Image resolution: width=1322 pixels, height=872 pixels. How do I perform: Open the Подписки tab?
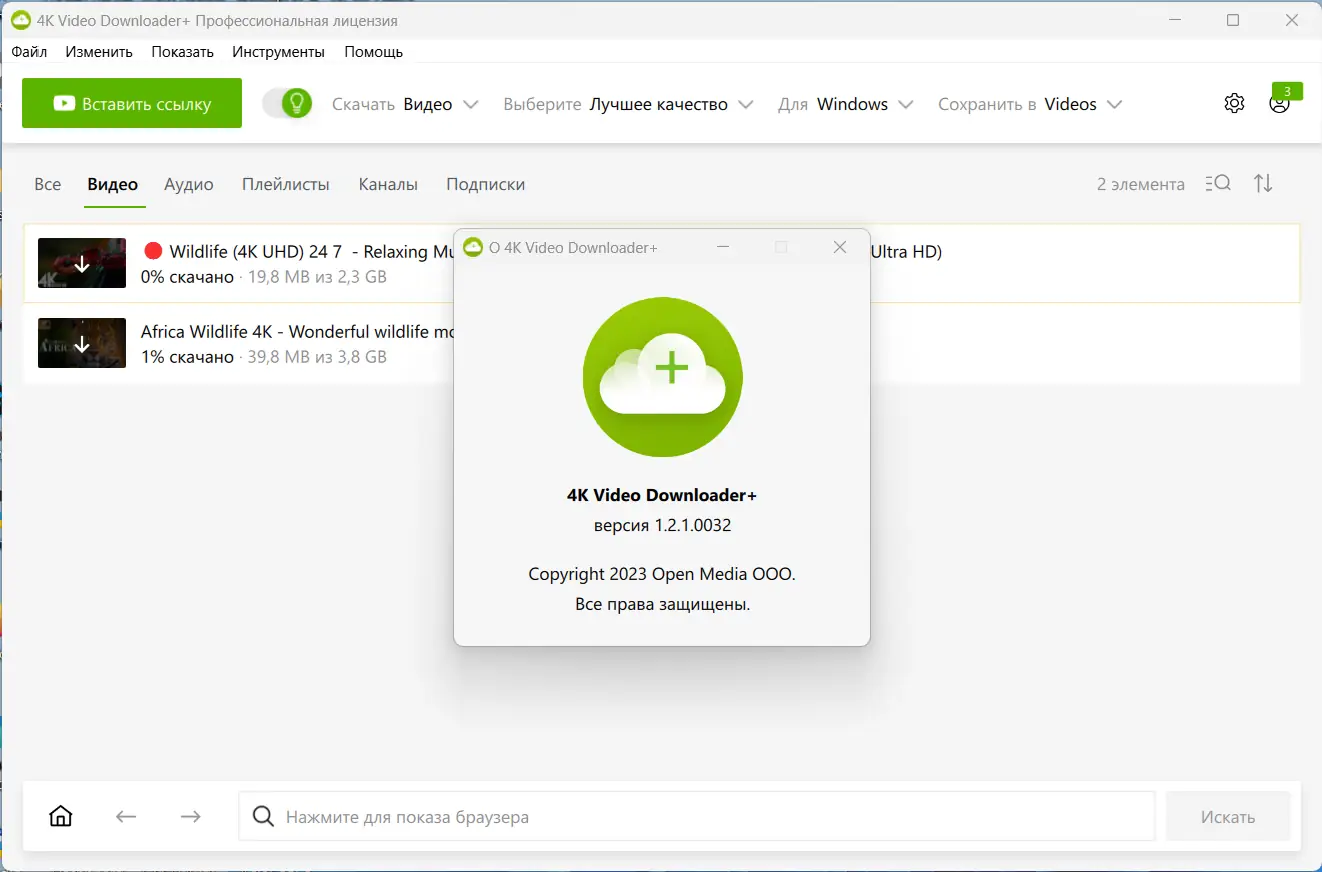click(x=486, y=184)
